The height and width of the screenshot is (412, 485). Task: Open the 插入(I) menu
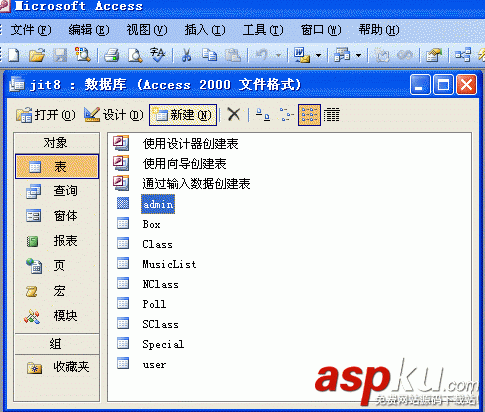[x=205, y=30]
